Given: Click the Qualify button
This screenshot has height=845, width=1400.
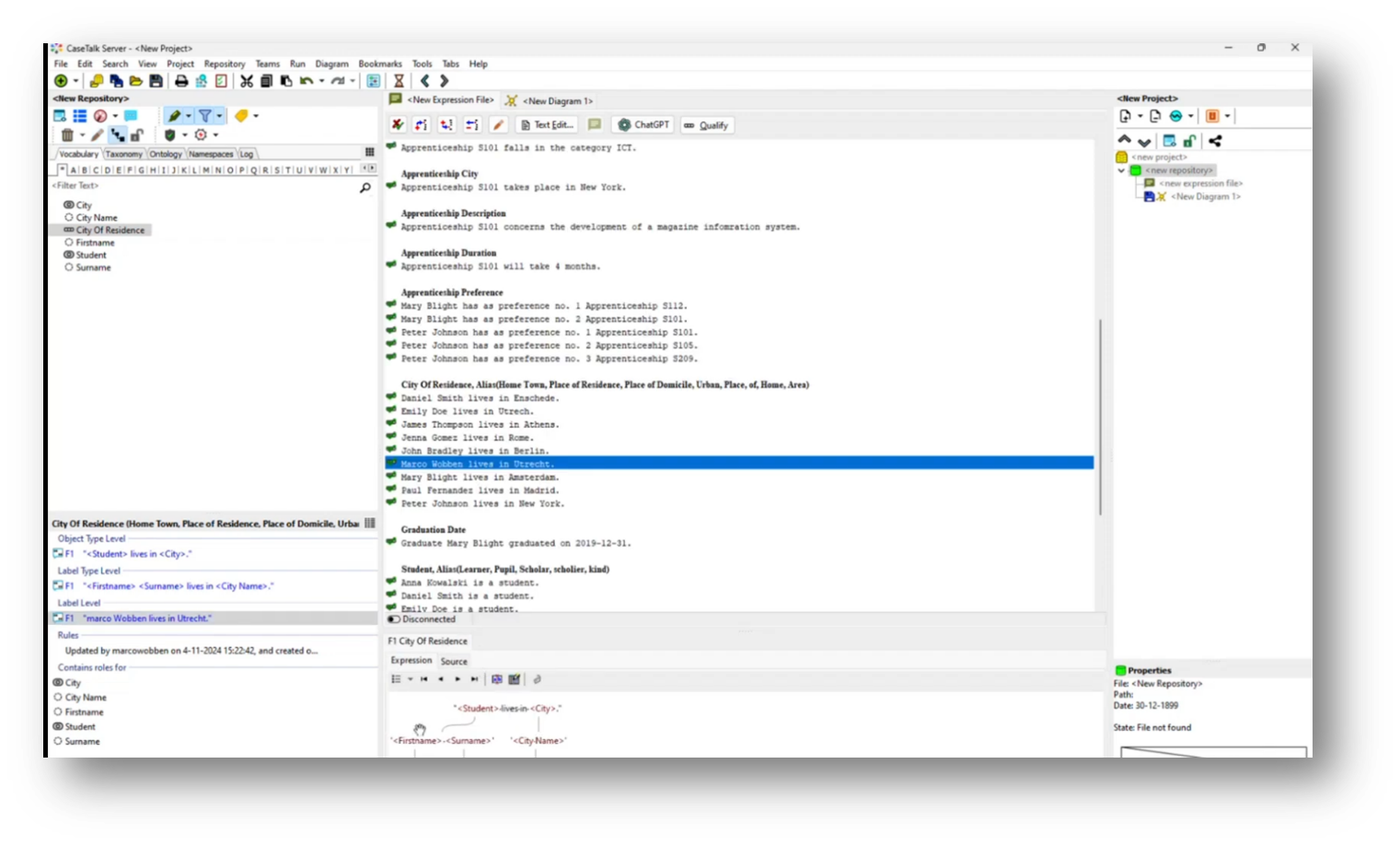Looking at the screenshot, I should tap(706, 124).
